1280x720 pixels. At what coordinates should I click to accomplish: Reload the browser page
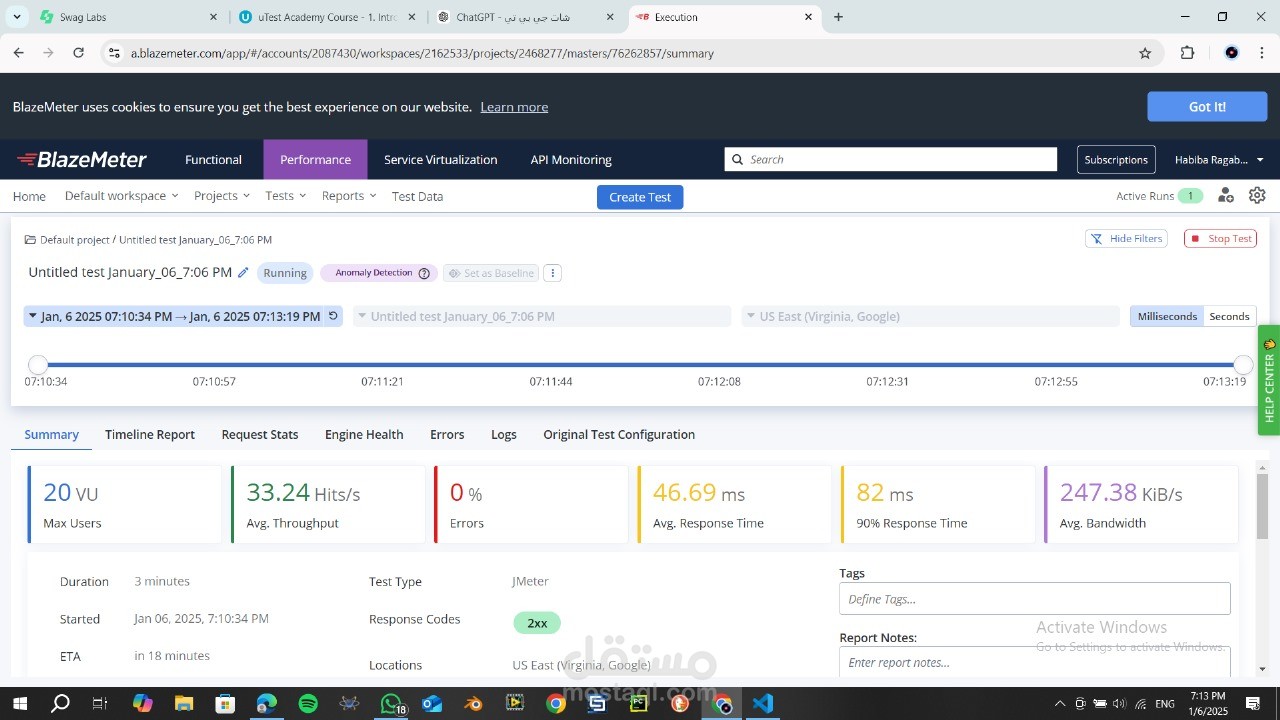(x=79, y=53)
